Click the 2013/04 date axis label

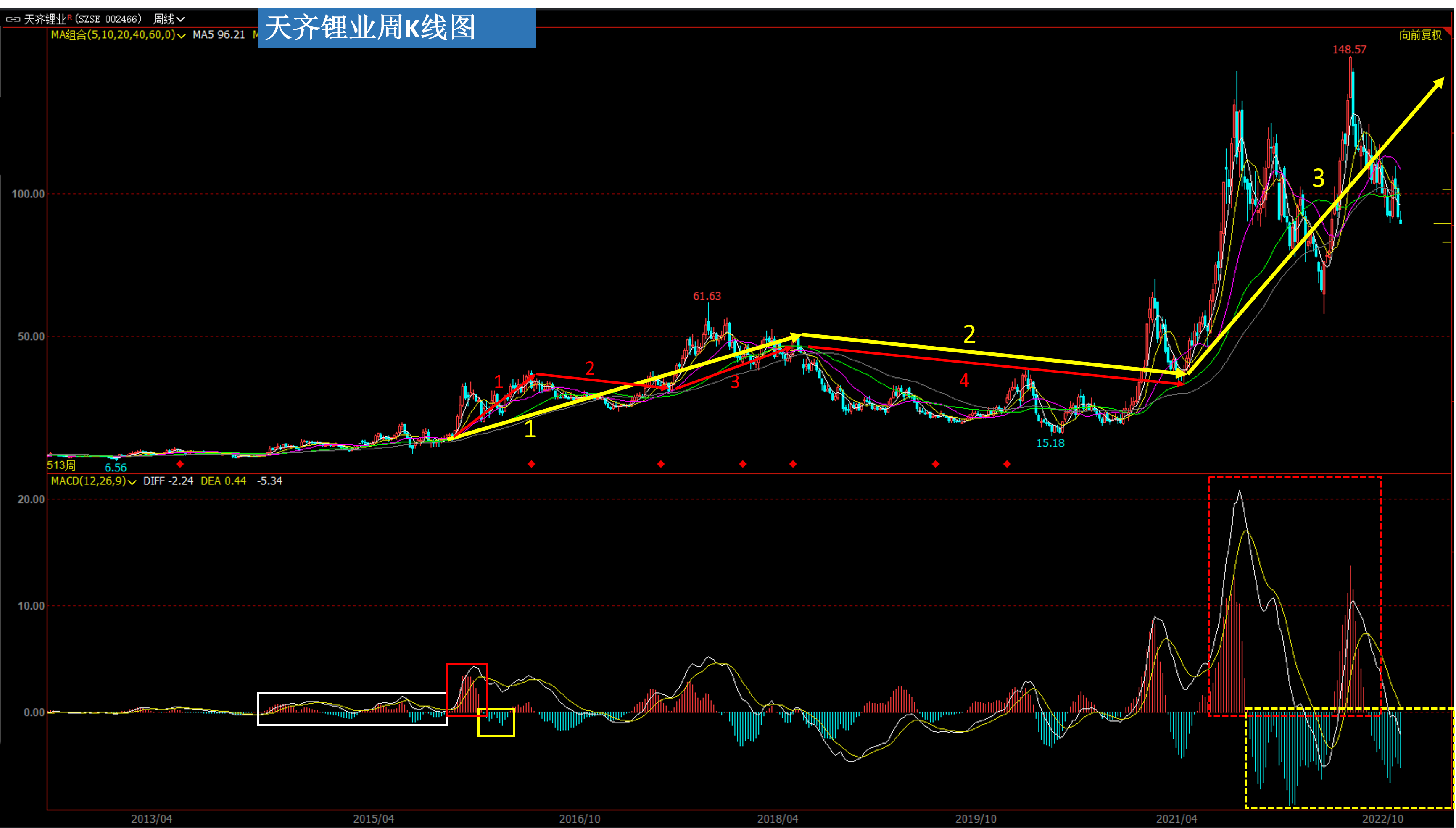[151, 819]
